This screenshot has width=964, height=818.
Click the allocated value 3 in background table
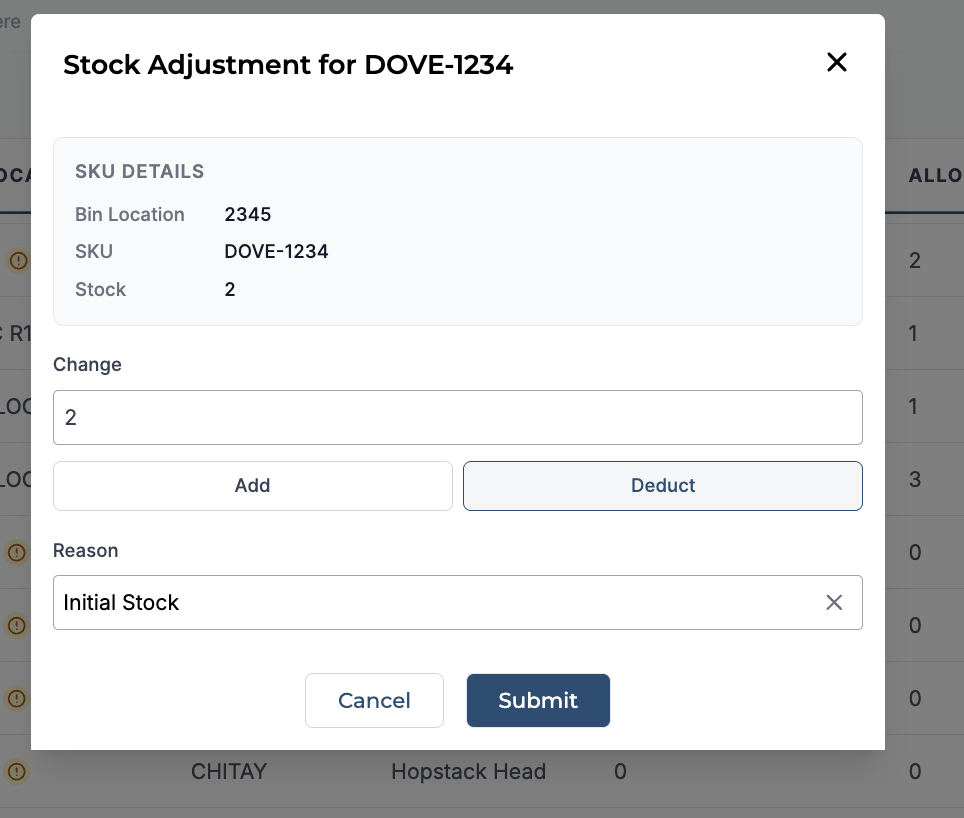click(x=915, y=479)
